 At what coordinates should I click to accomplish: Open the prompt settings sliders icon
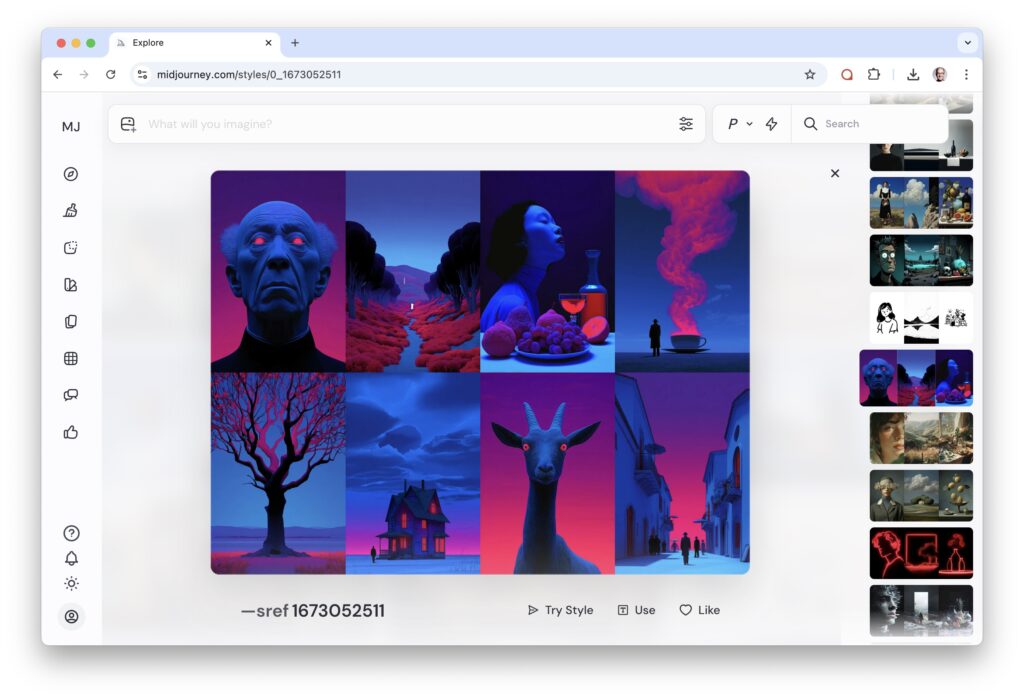click(x=686, y=124)
